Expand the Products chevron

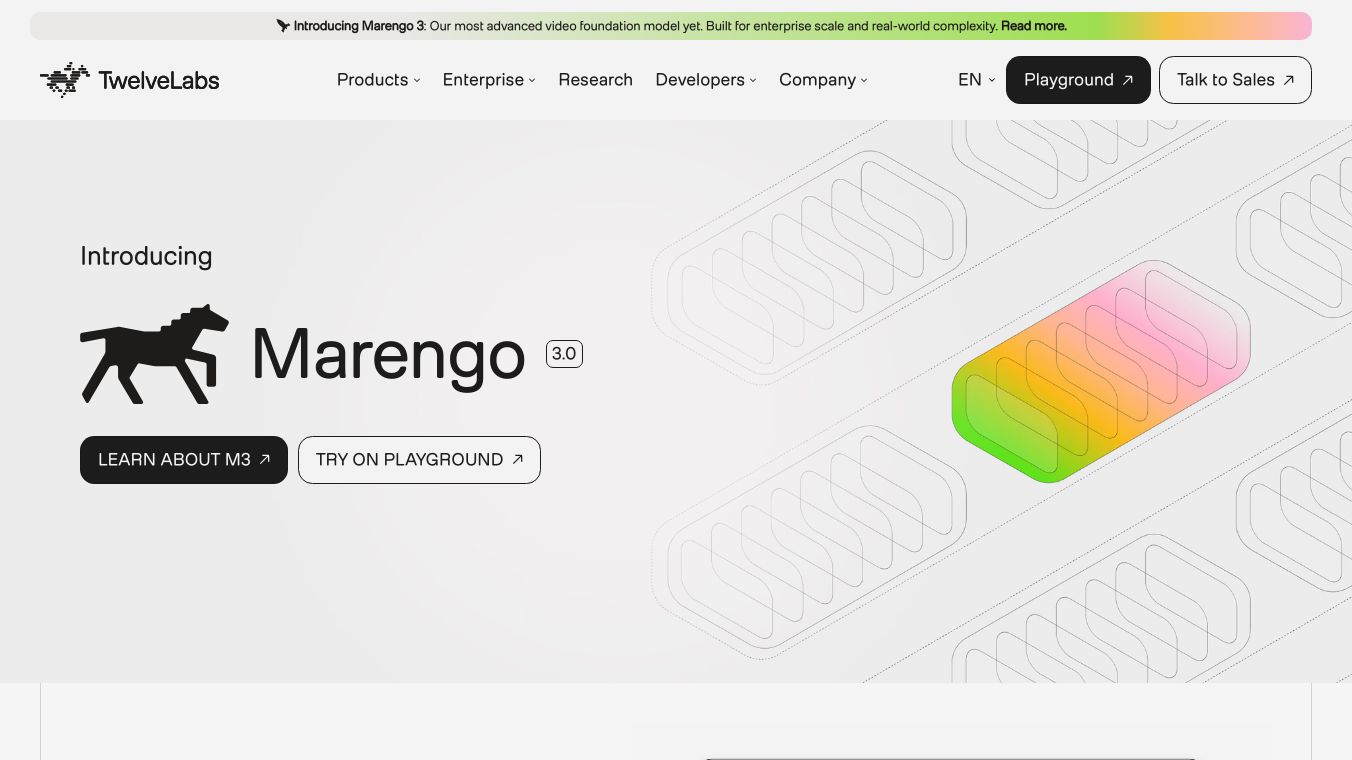(417, 80)
